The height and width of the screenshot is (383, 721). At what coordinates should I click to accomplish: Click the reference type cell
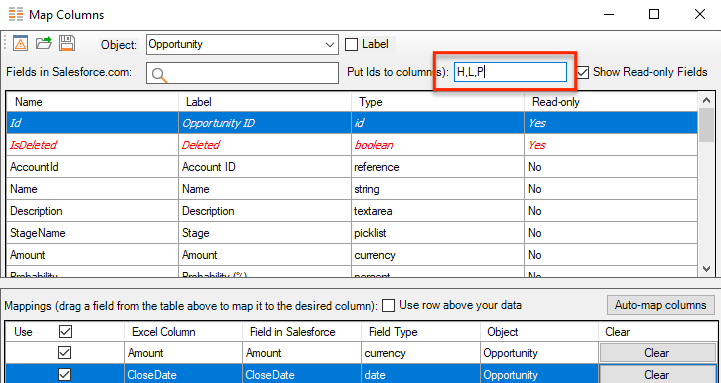pos(438,167)
